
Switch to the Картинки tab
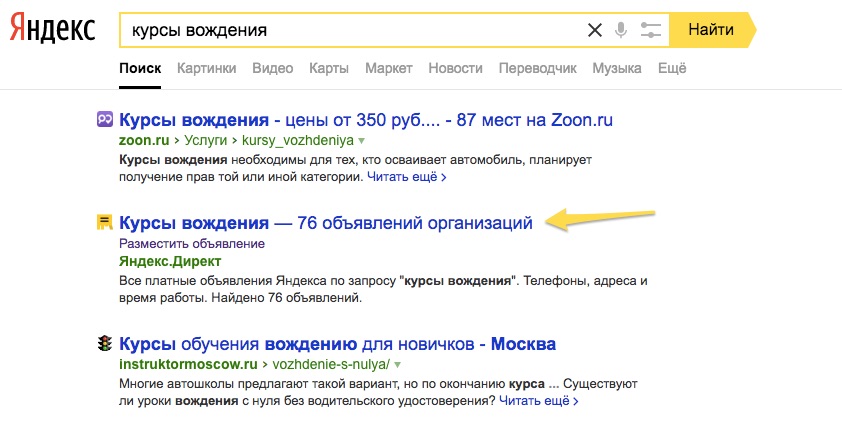click(206, 68)
